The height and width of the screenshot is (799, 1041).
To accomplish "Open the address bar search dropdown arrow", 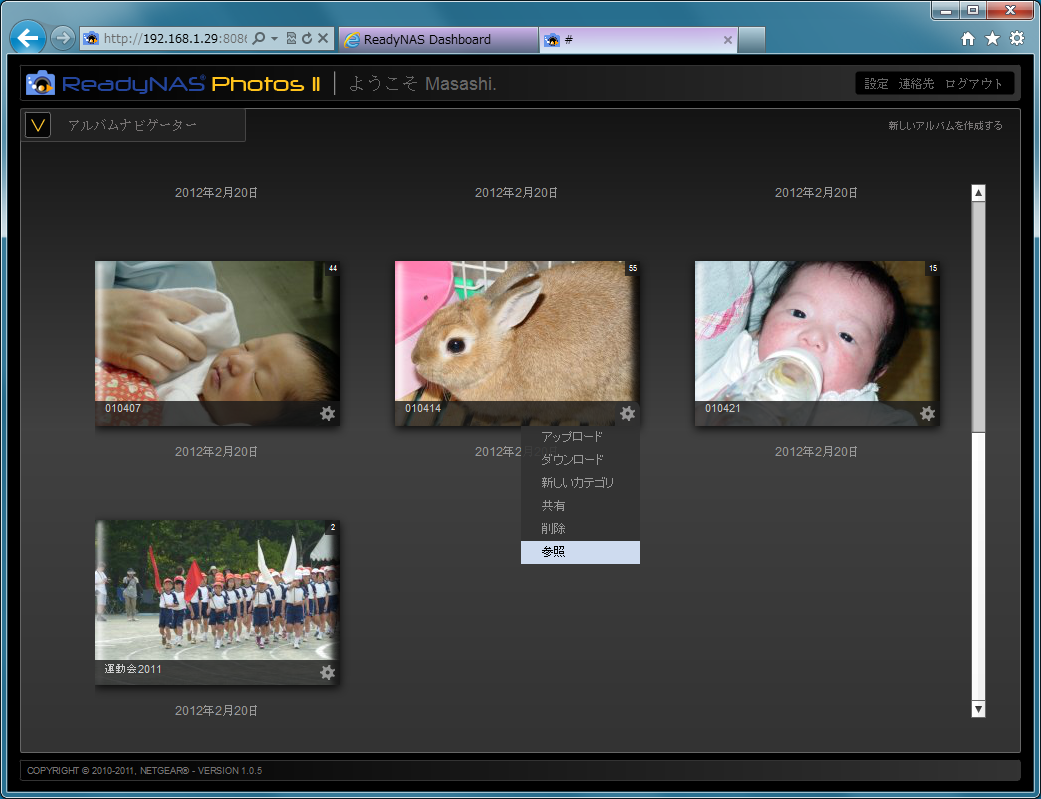I will (x=275, y=40).
